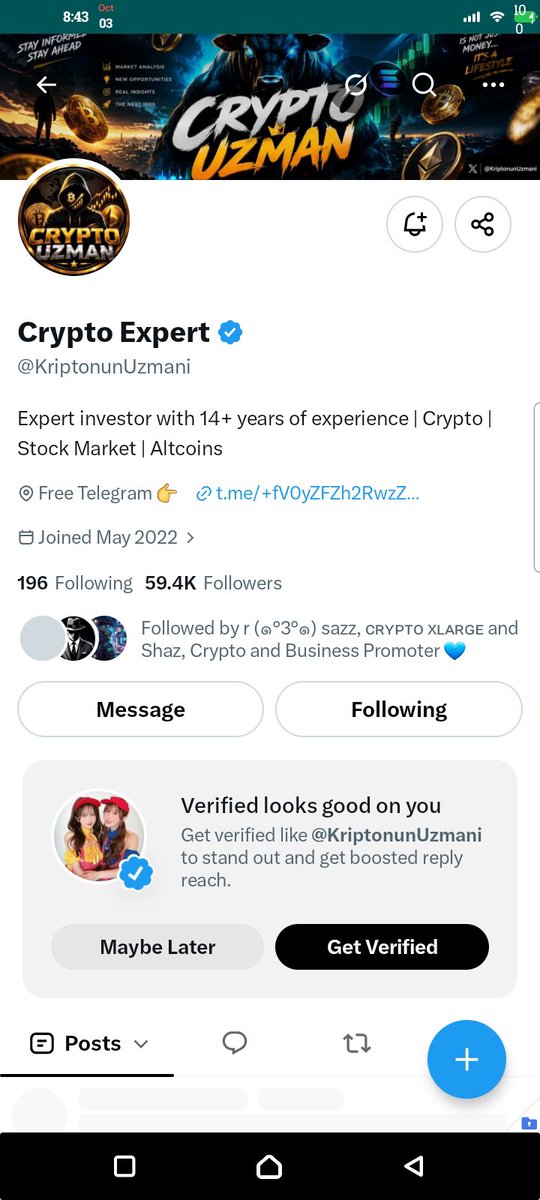Tap the share profile icon
The width and height of the screenshot is (540, 1200).
(483, 224)
